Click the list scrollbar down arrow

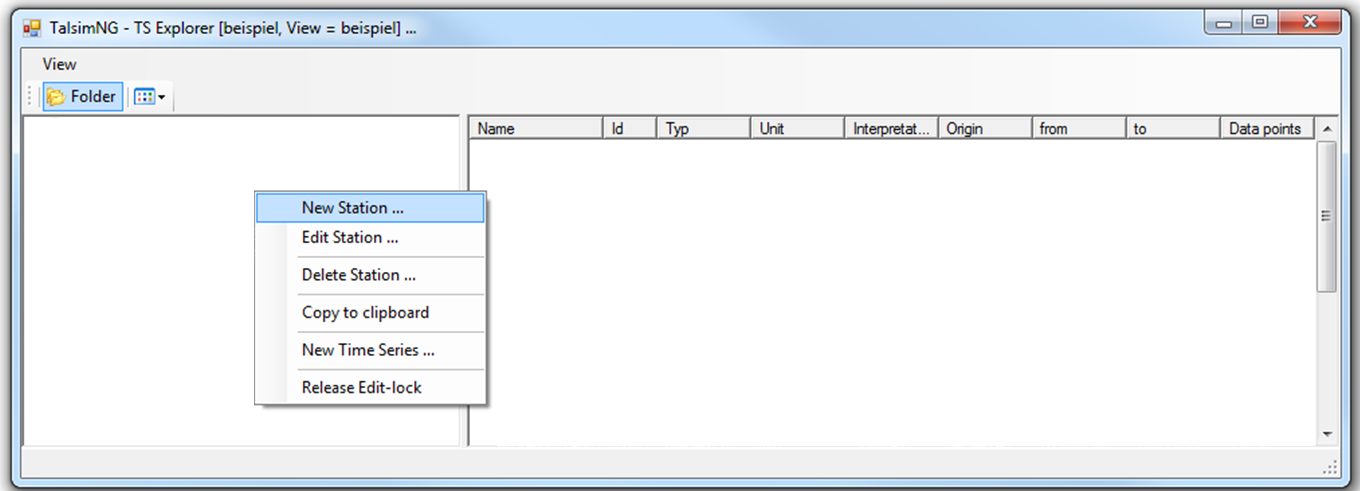1327,434
